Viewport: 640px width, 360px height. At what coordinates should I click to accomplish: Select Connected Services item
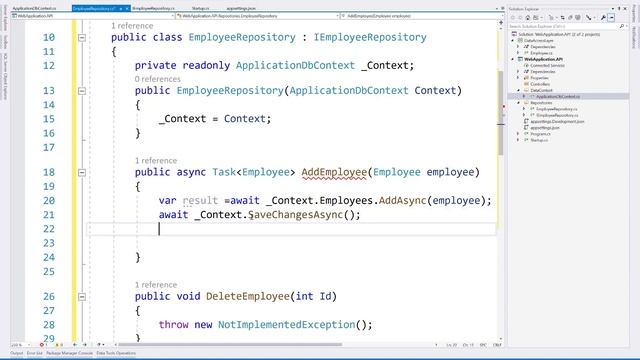tap(547, 65)
